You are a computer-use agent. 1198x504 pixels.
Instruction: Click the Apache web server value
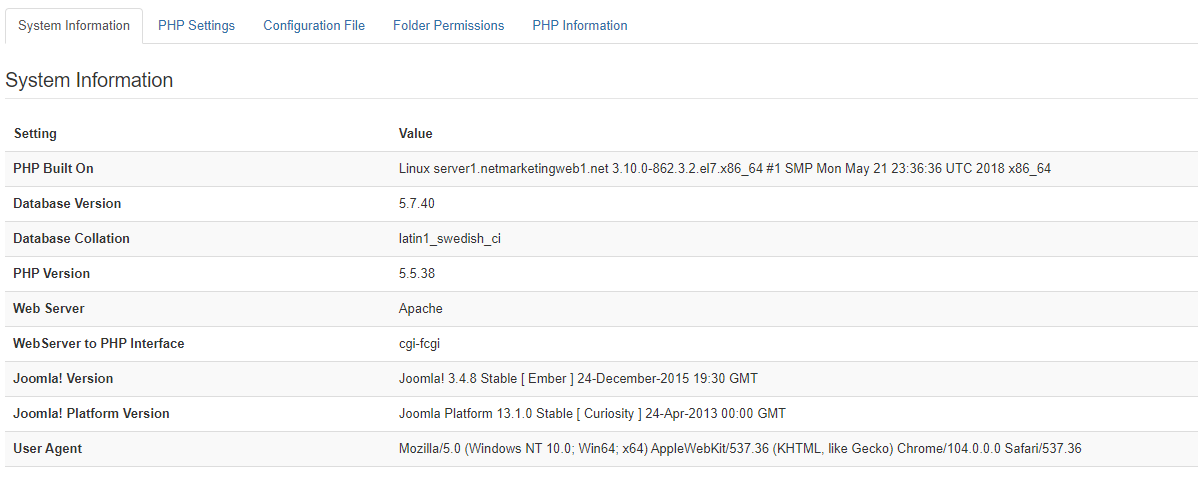[x=420, y=309]
